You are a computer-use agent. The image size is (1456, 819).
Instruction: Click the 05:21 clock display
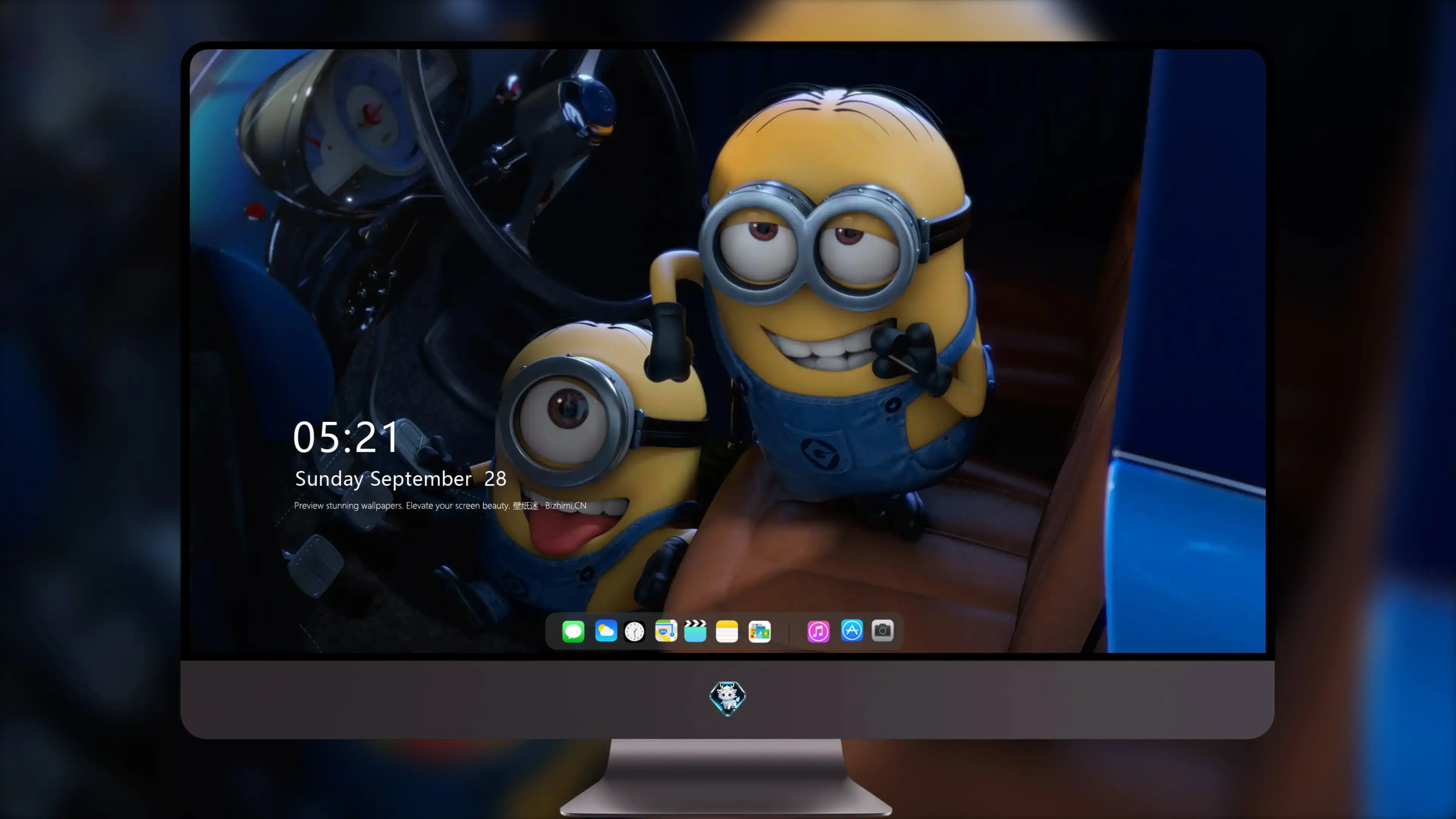[x=347, y=438]
